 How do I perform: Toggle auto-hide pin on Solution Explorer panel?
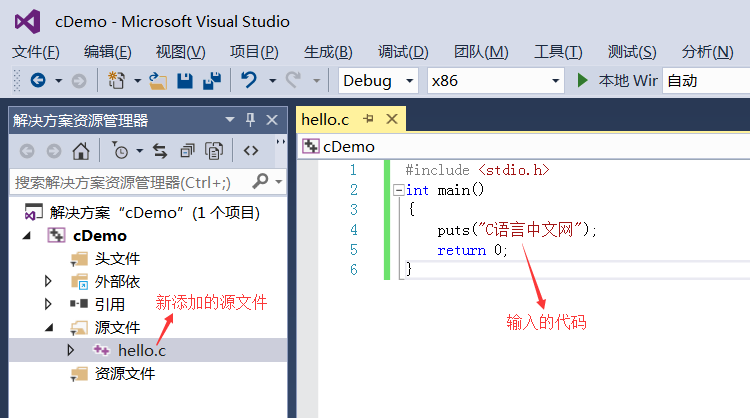[x=250, y=120]
